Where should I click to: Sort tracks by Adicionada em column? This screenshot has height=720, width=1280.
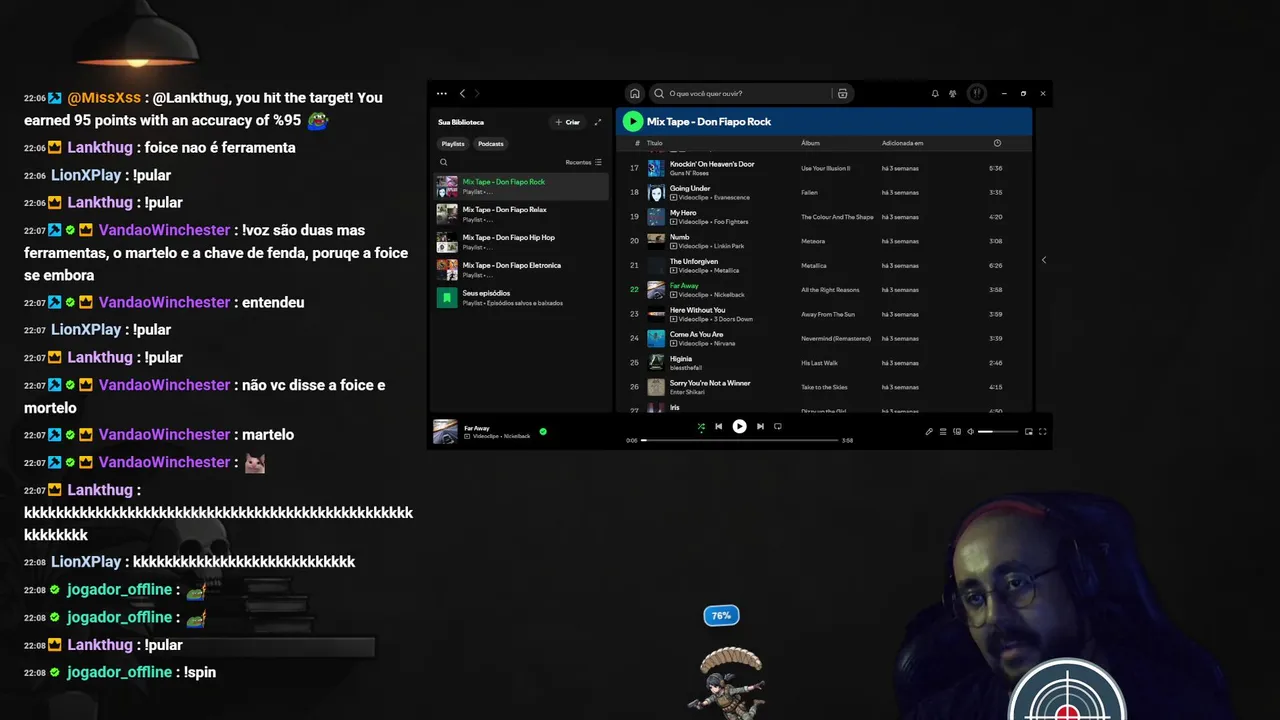(x=902, y=143)
